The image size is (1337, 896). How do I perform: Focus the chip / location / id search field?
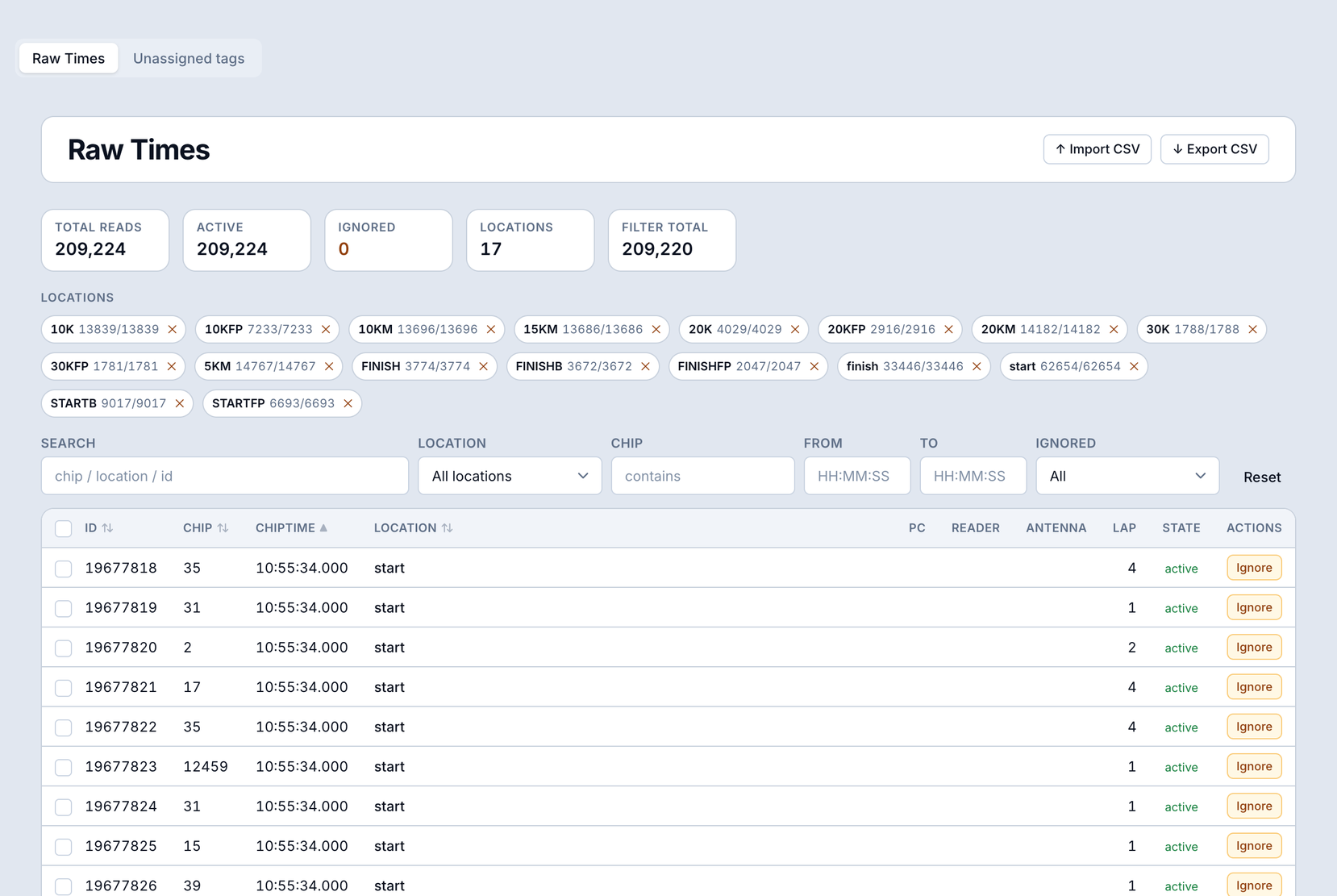pyautogui.click(x=225, y=476)
